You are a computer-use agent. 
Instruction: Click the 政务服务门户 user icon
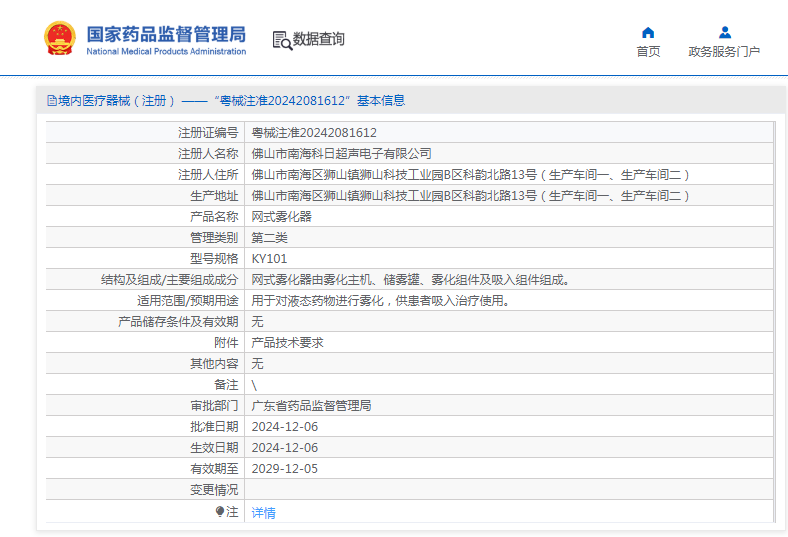click(725, 33)
